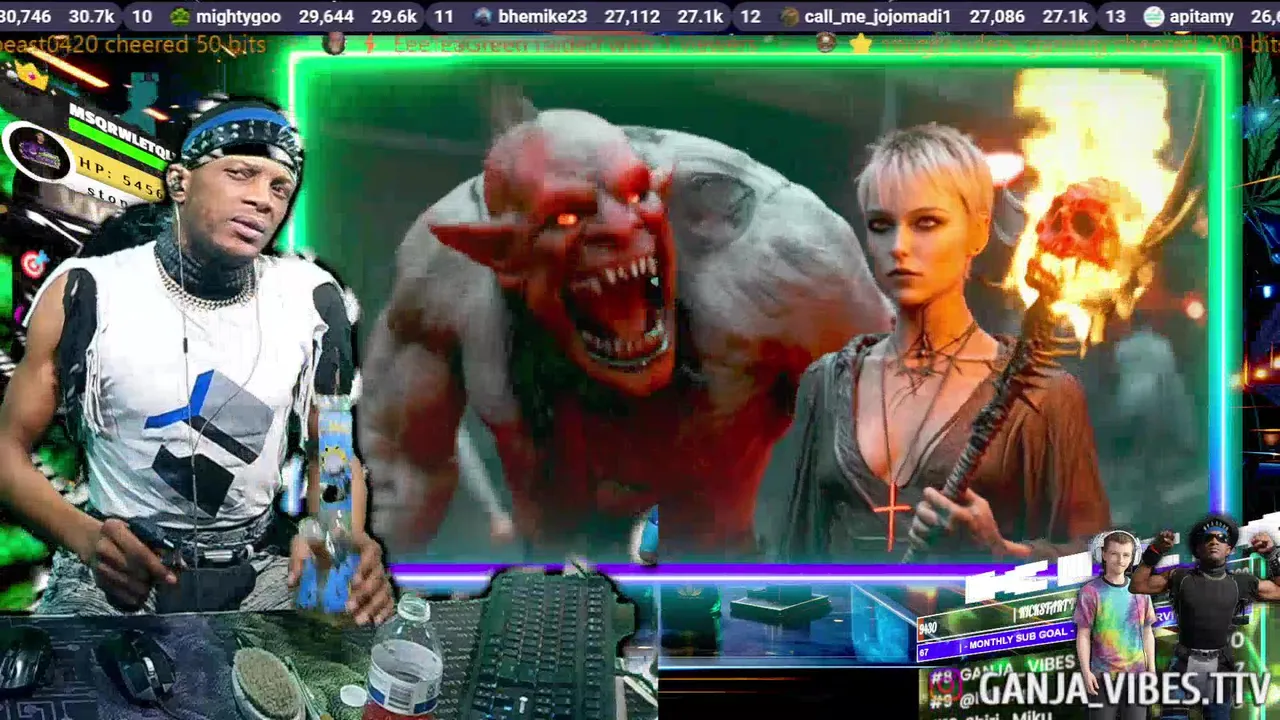
Task: Click mightygoo's avatar icon in leaderboard
Action: pos(180,16)
